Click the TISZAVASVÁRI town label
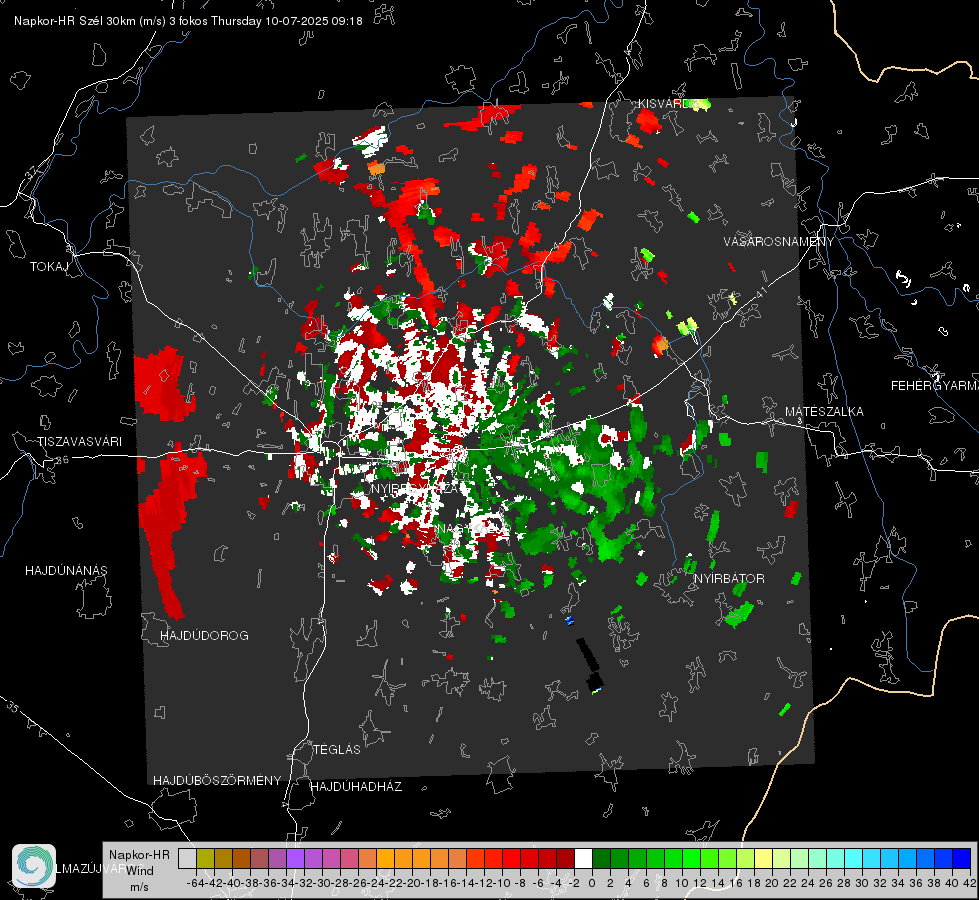 [x=80, y=442]
